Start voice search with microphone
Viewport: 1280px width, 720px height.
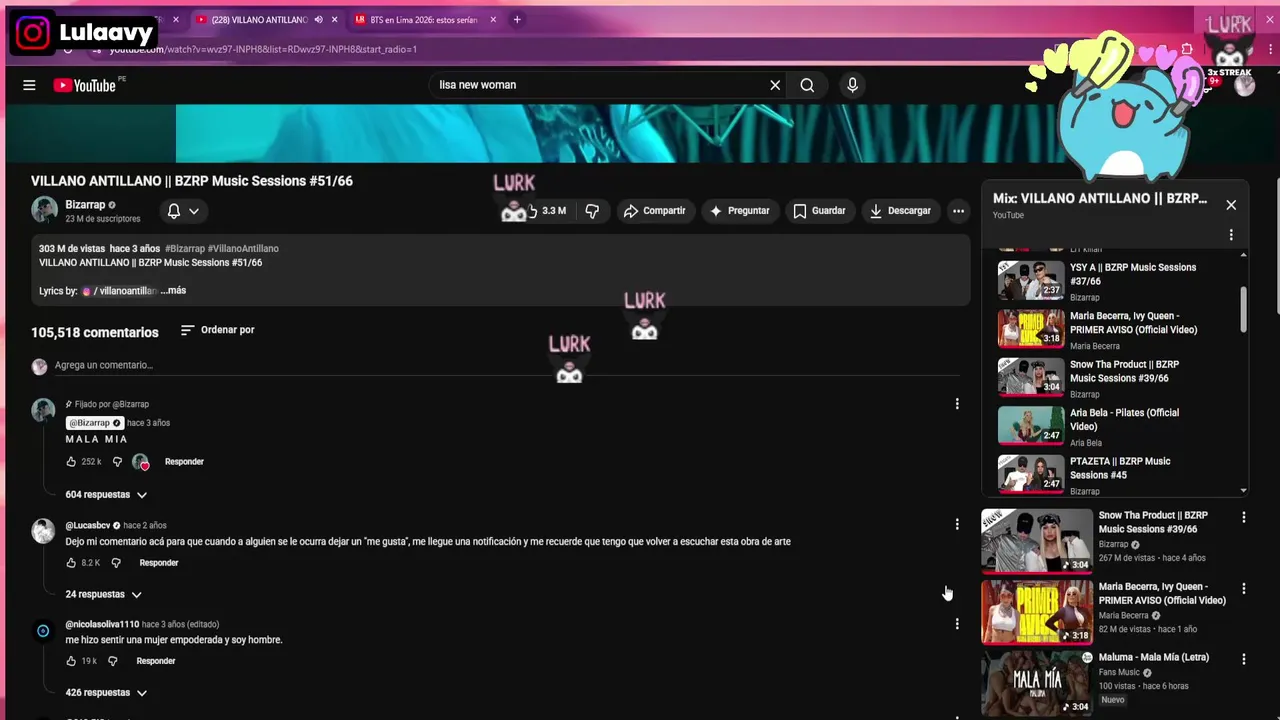[852, 85]
